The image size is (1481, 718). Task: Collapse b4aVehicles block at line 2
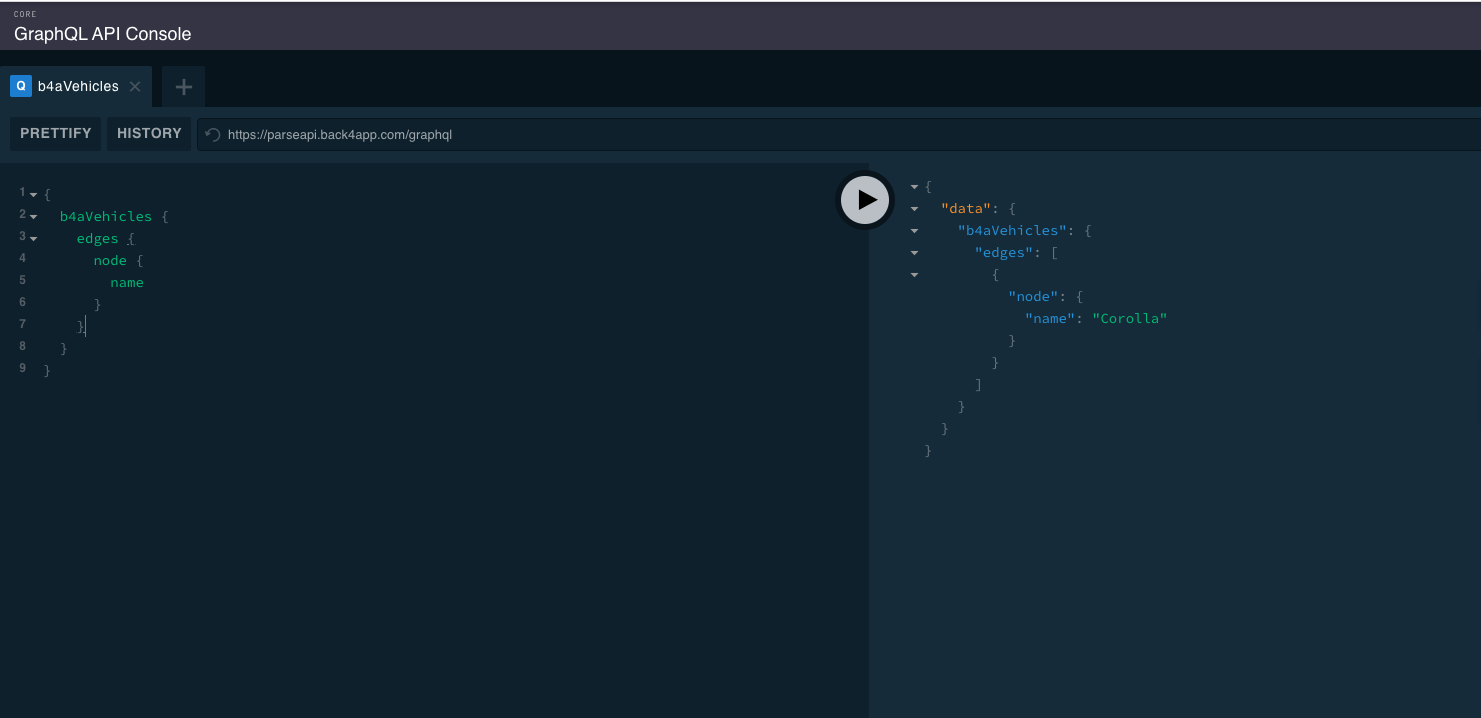(x=34, y=216)
